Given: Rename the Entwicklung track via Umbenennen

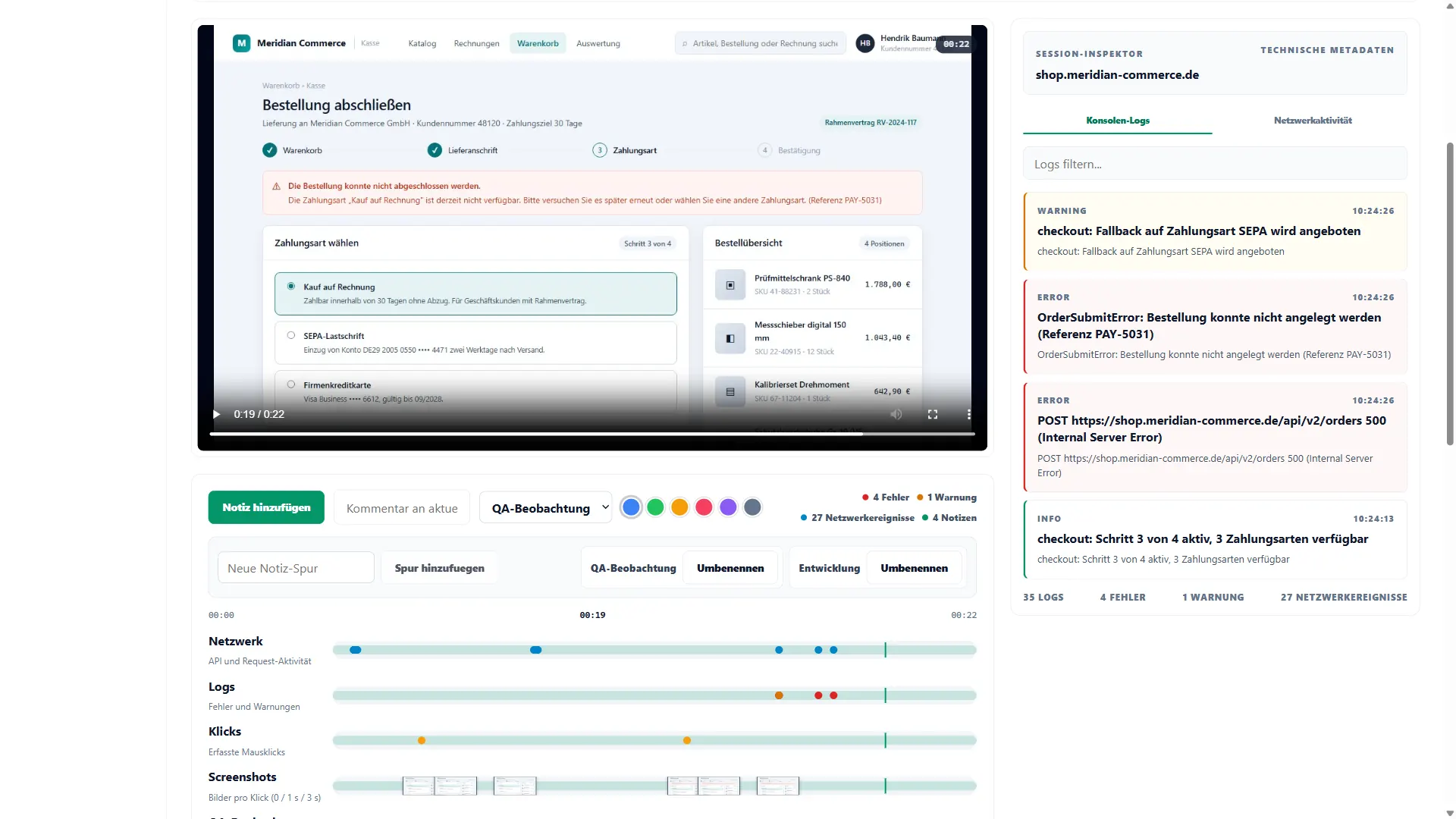Looking at the screenshot, I should coord(915,568).
